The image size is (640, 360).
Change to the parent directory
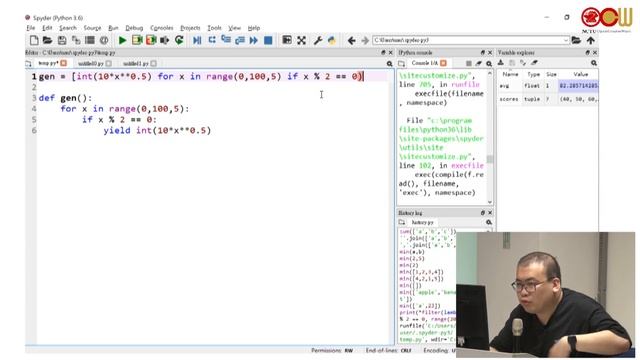pyautogui.click(x=591, y=40)
